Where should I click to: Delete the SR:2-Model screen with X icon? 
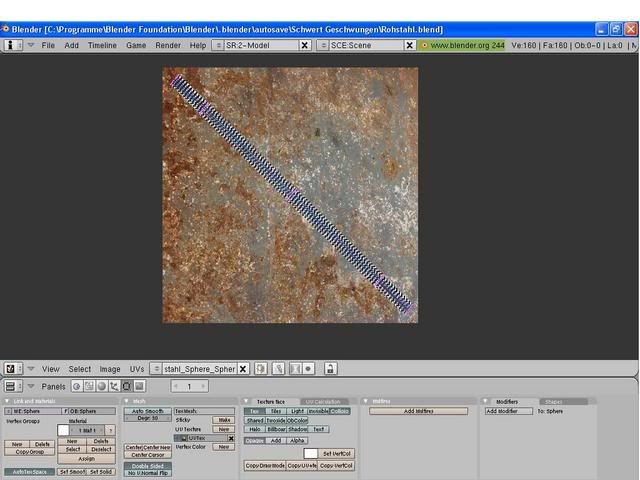tap(305, 45)
